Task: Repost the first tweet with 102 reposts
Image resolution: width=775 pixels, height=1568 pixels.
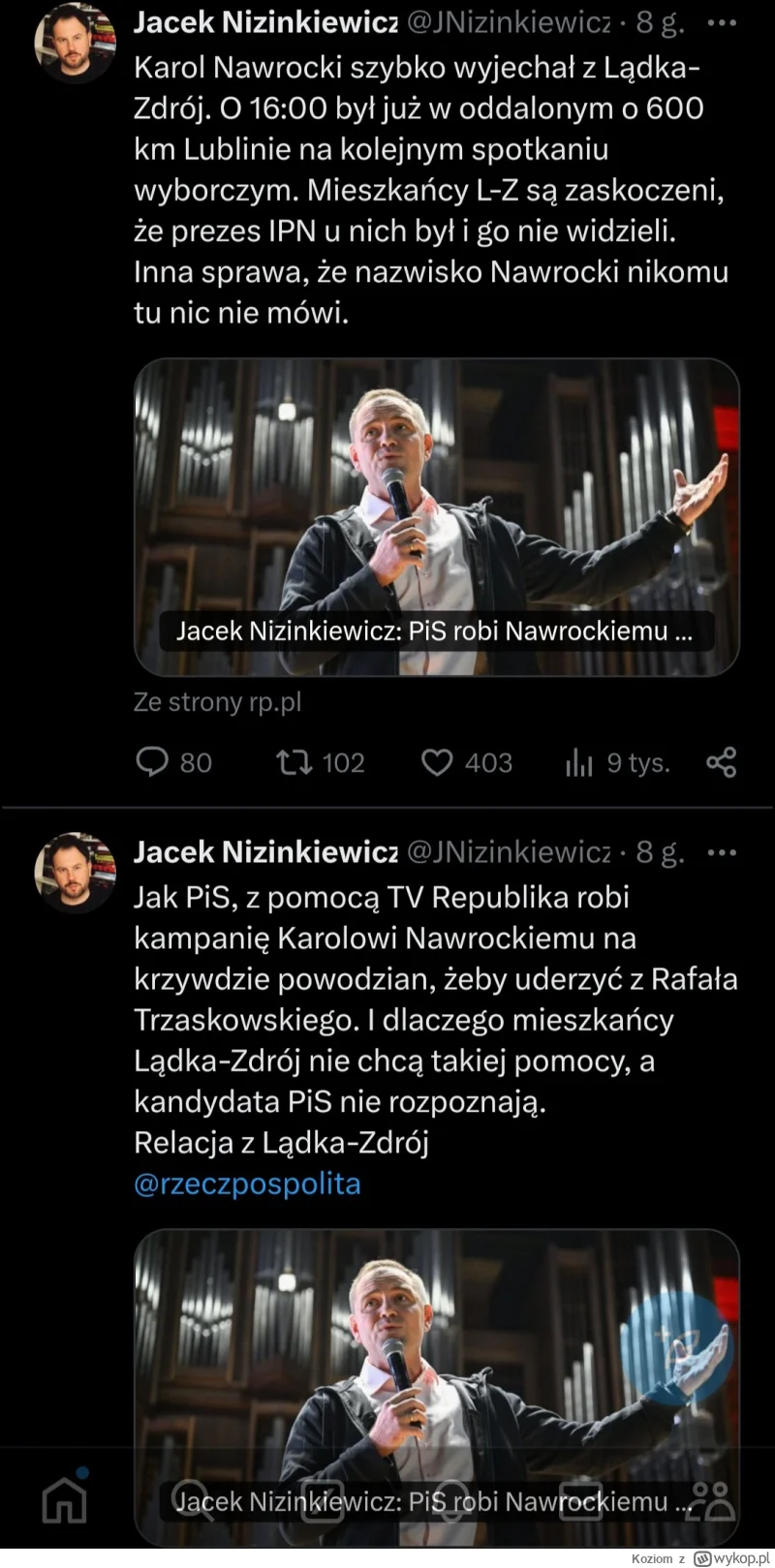Action: pyautogui.click(x=294, y=762)
